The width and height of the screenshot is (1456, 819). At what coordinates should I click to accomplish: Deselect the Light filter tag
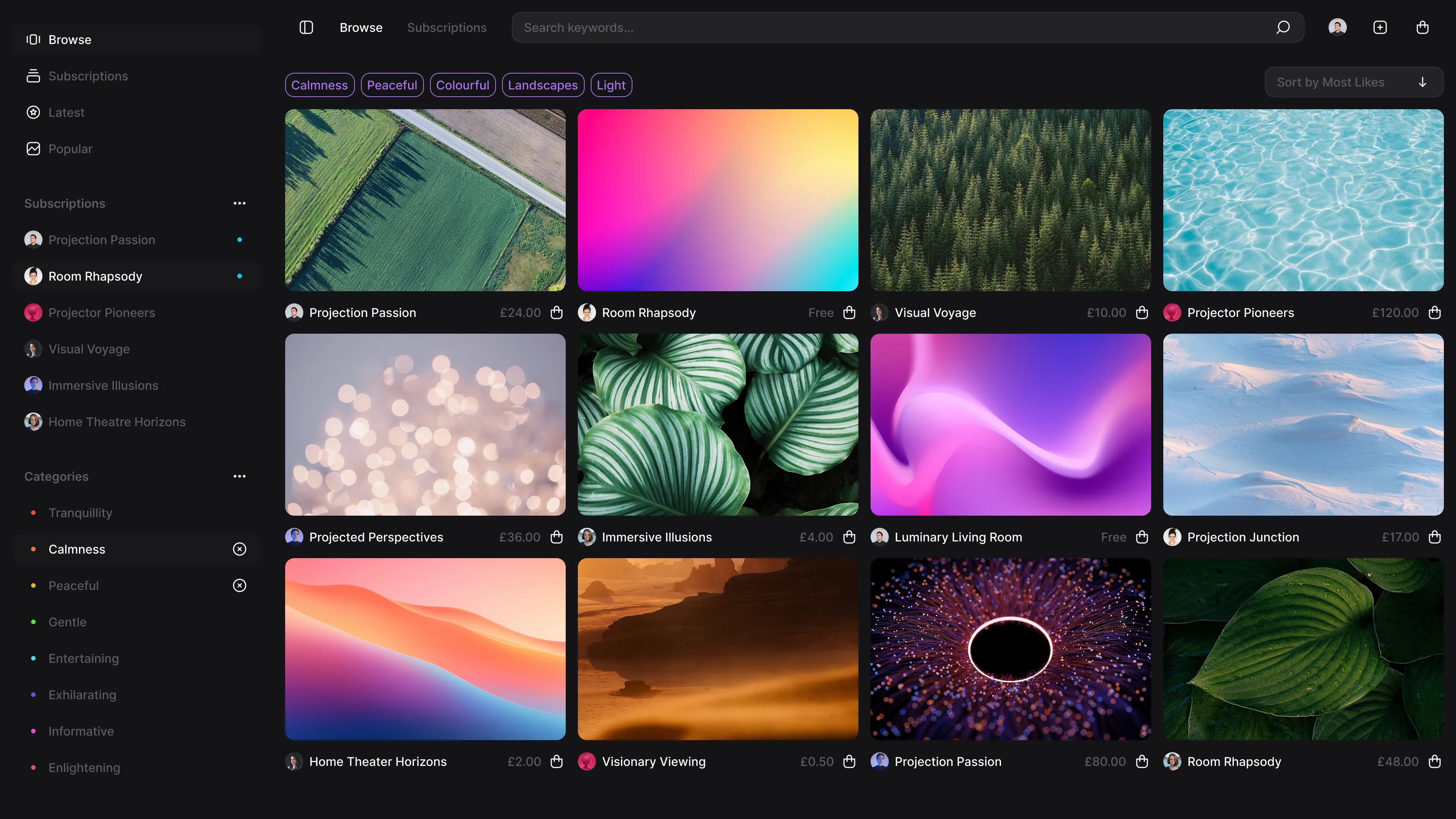click(611, 85)
